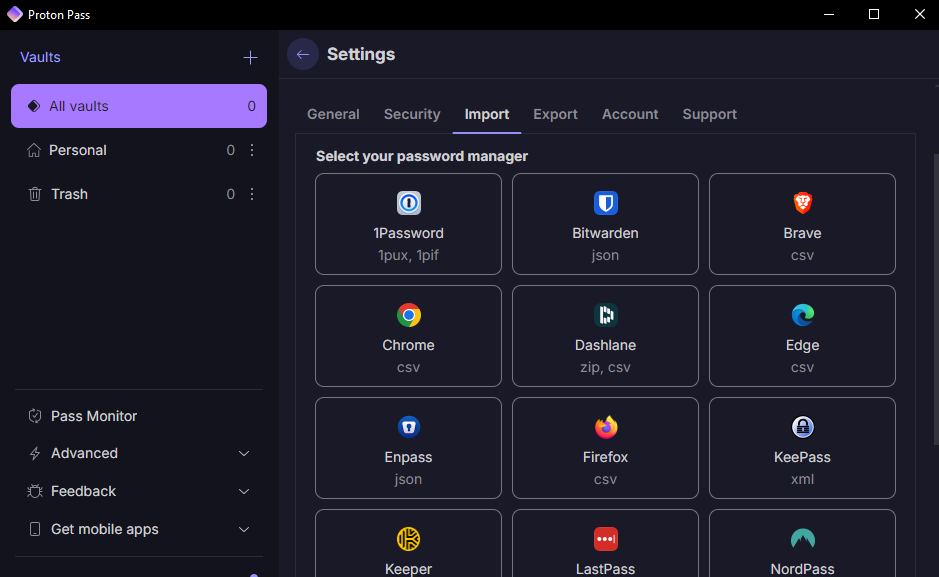
Task: Click the Edge card label text
Action: coord(802,345)
